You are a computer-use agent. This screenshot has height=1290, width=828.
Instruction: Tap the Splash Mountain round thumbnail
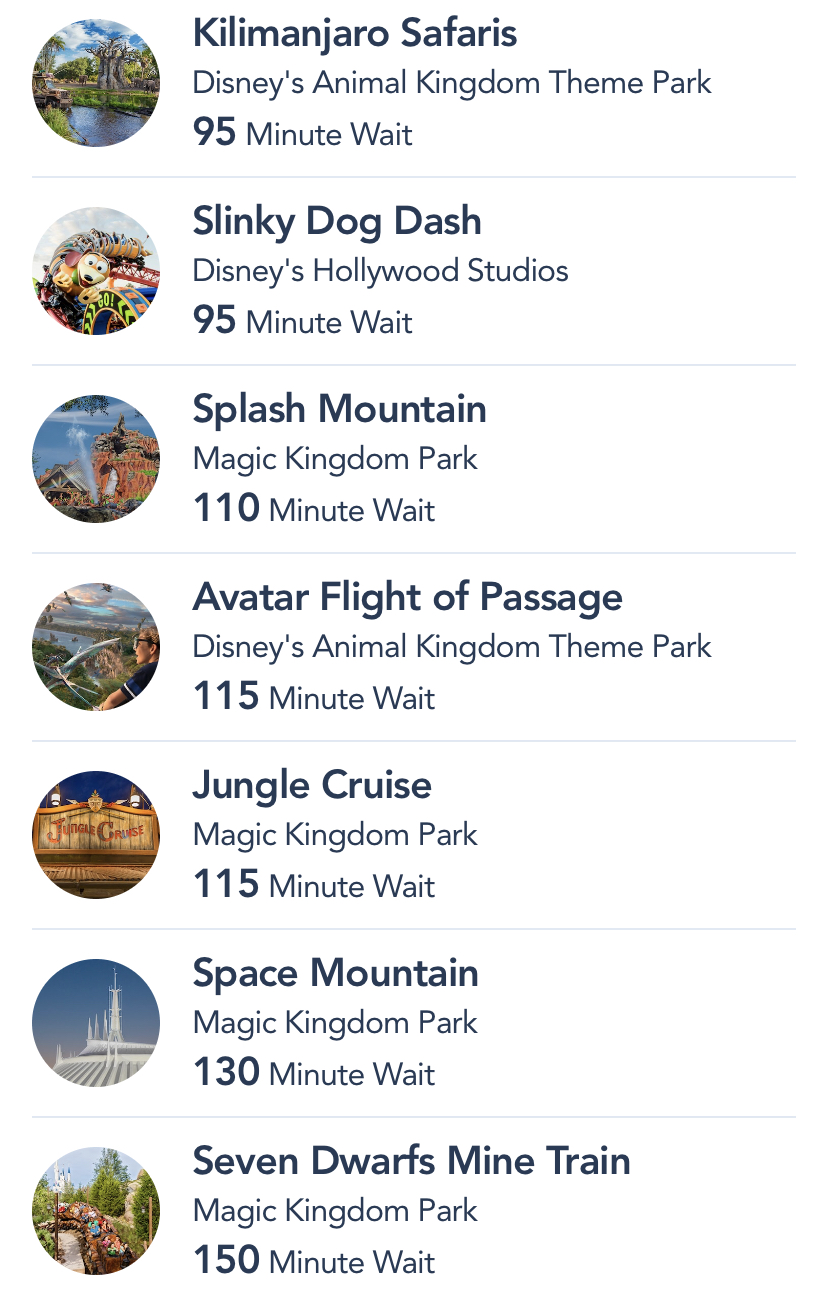click(96, 459)
